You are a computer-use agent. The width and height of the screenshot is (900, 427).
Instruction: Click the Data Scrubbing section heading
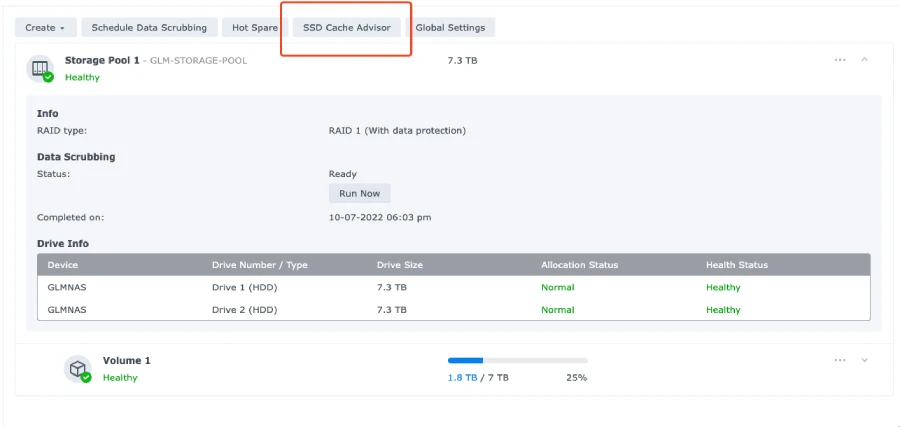(x=76, y=157)
